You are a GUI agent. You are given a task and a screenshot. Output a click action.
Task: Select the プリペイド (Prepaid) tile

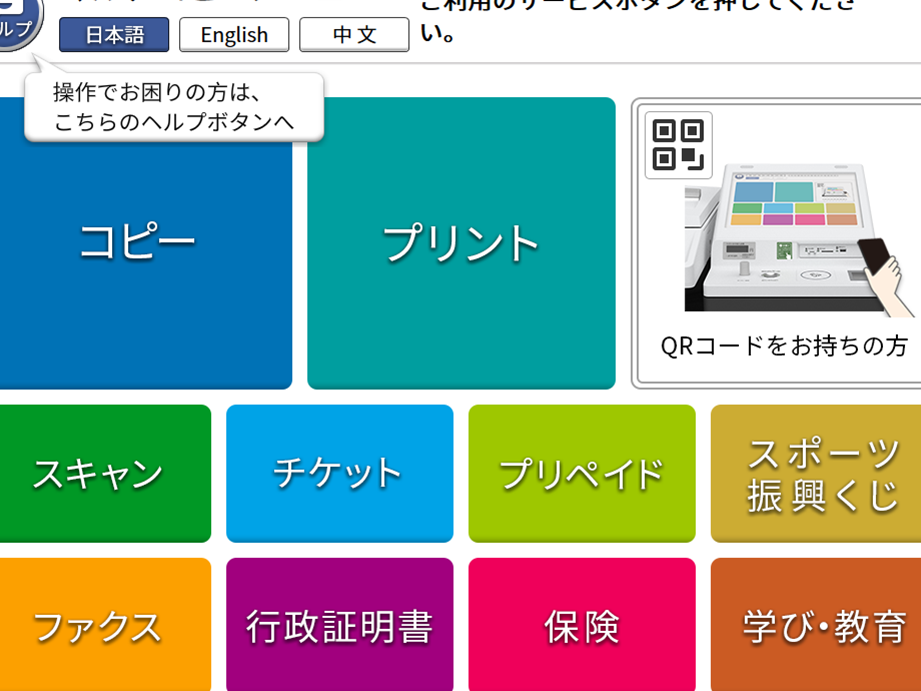[581, 473]
